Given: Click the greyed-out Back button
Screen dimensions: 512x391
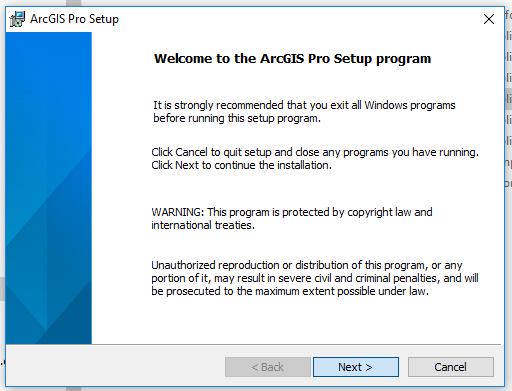Looking at the screenshot, I should coord(268,367).
